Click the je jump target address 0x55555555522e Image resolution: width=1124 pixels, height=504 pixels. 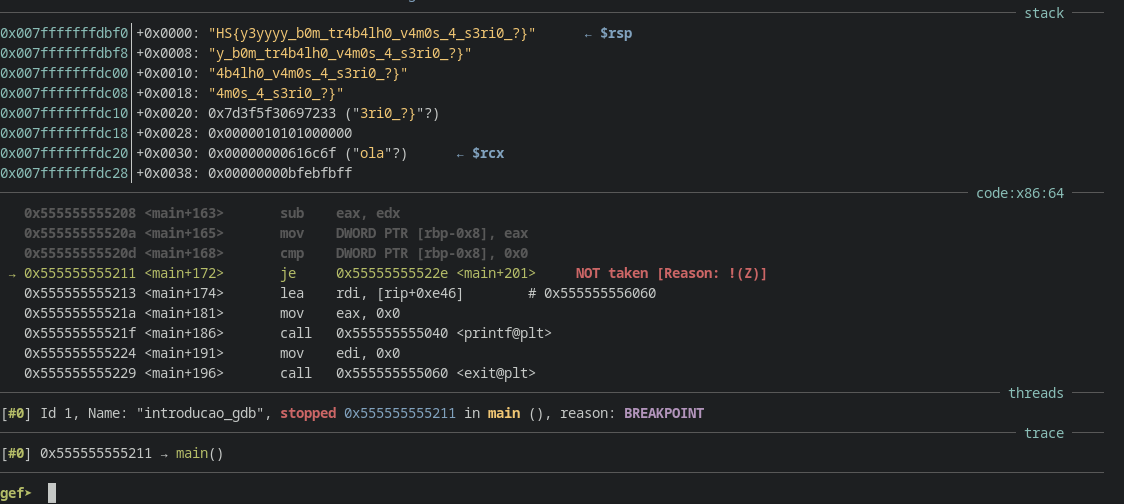pyautogui.click(x=391, y=273)
